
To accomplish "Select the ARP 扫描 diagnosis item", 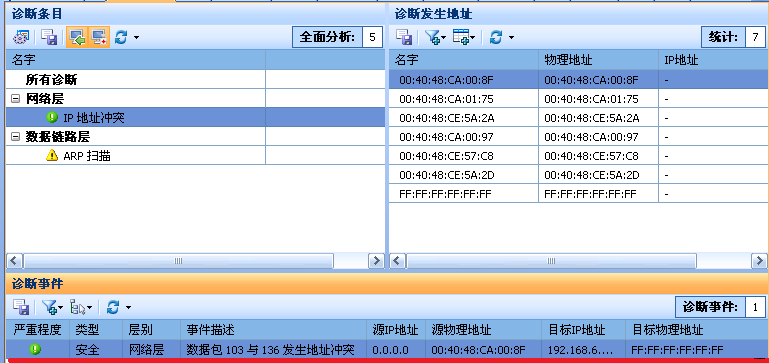I will point(195,156).
